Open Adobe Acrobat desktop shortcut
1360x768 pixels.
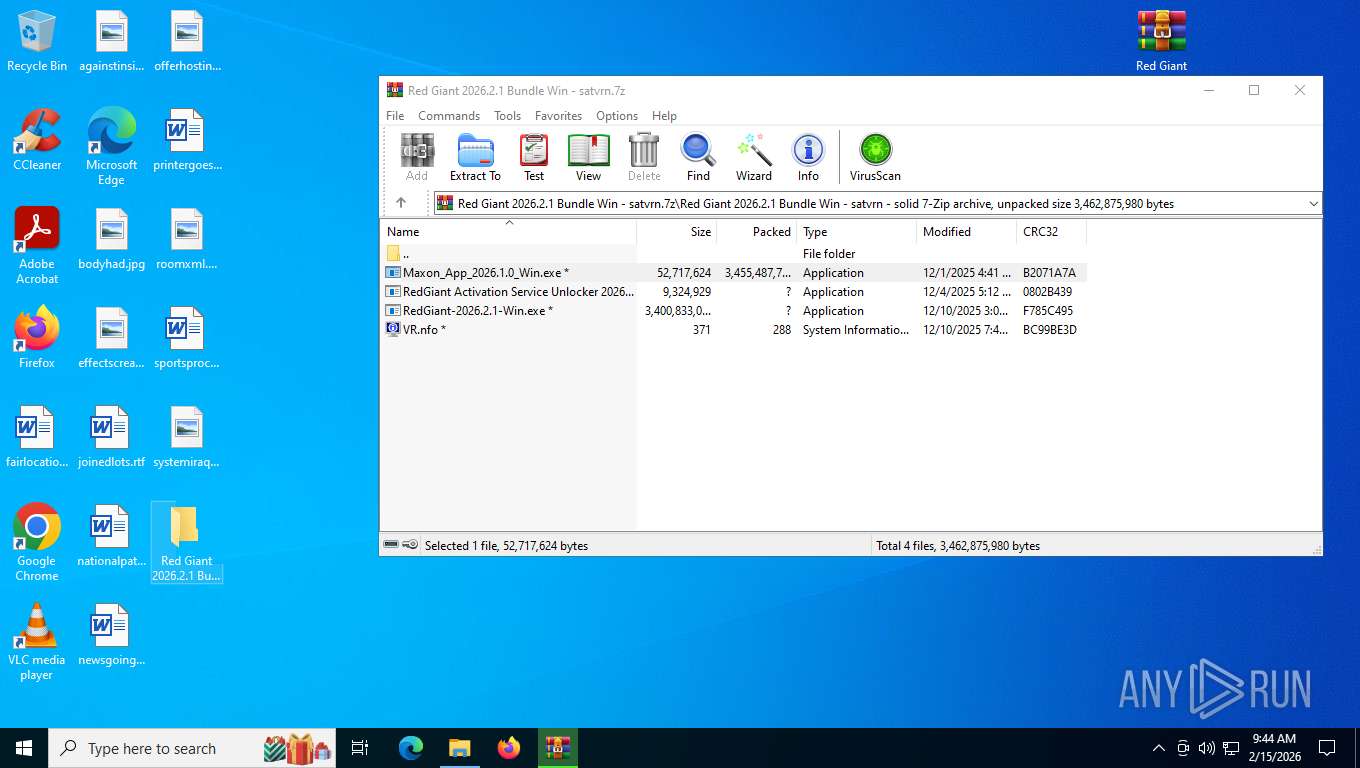(x=37, y=246)
